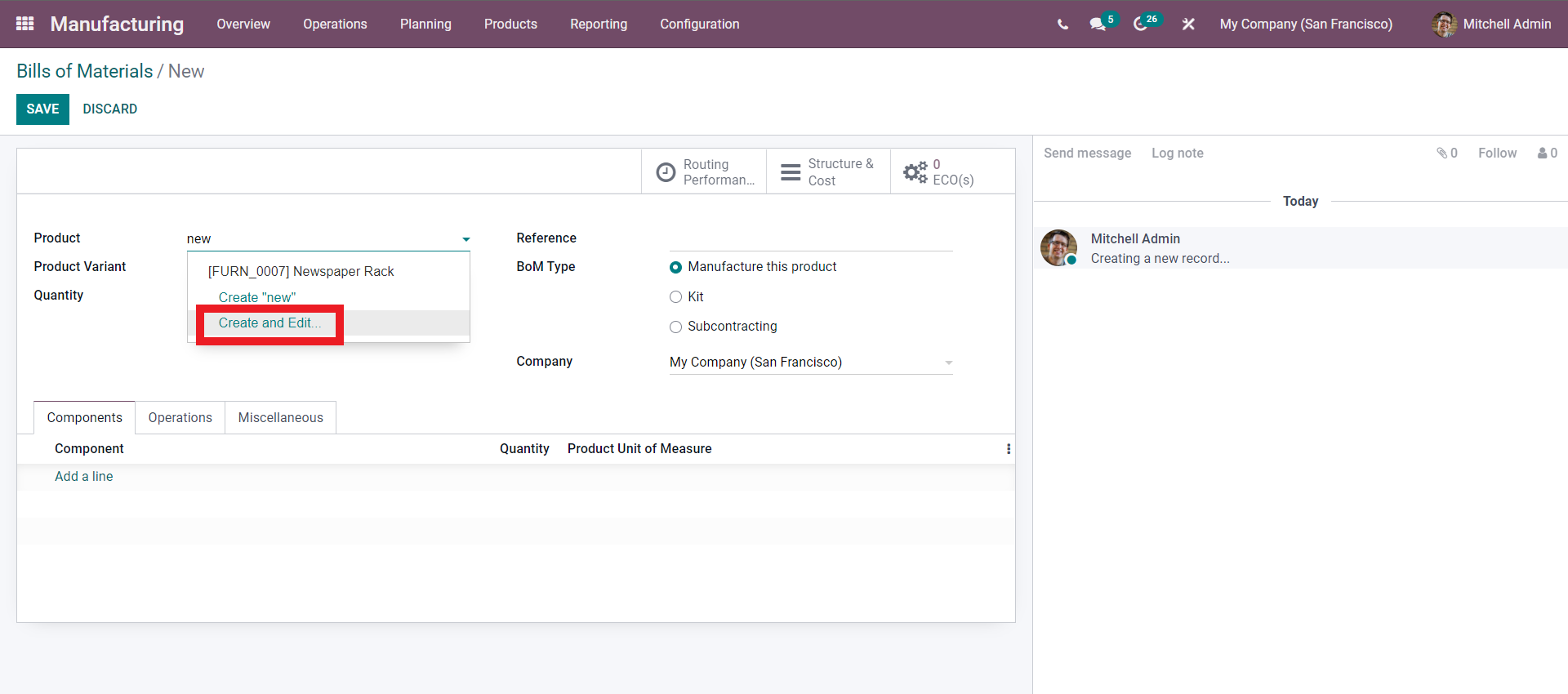Image resolution: width=1568 pixels, height=694 pixels.
Task: Choose Create and Edit... option
Action: point(269,323)
